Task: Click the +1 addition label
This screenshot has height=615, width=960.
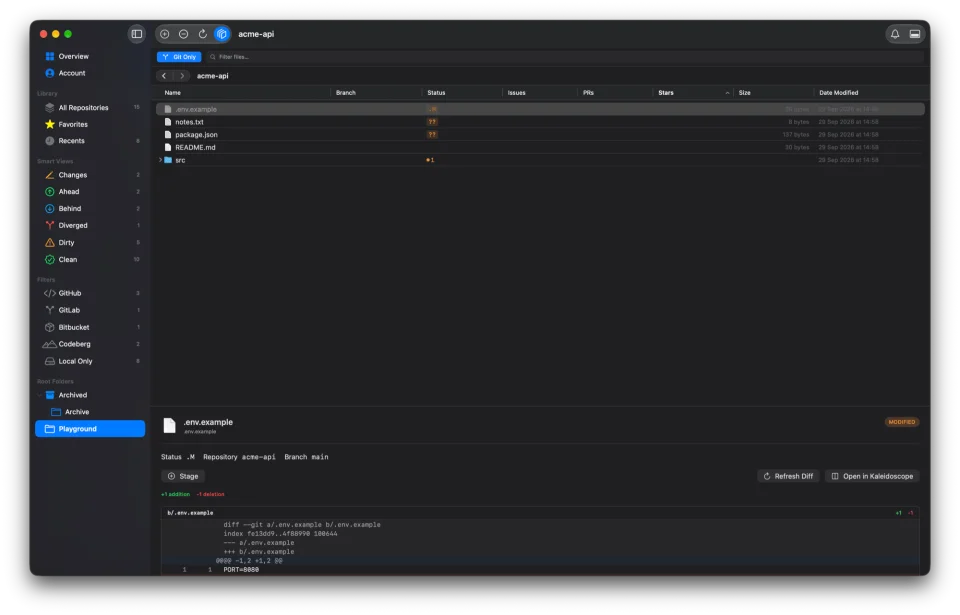Action: pos(175,494)
